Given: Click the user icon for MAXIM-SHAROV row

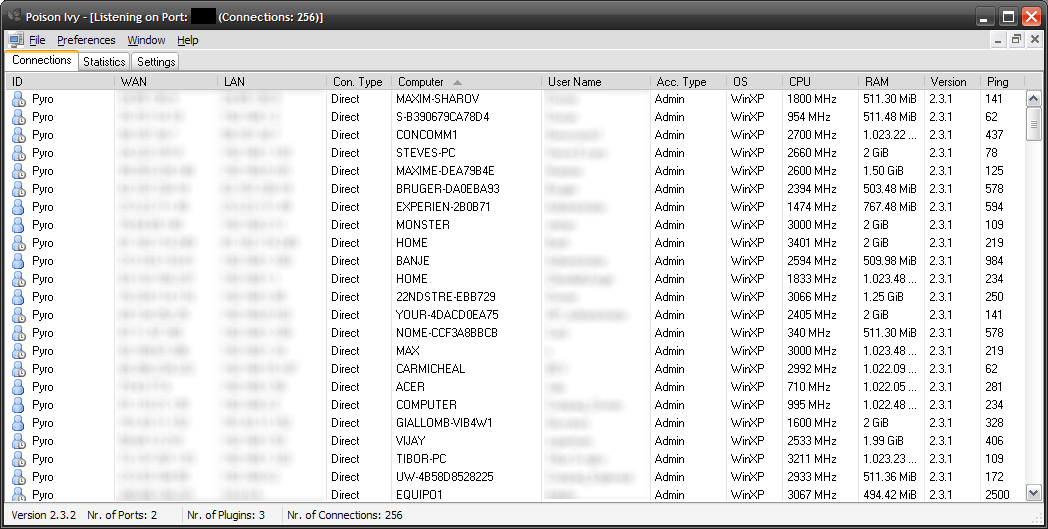Looking at the screenshot, I should click(19, 99).
